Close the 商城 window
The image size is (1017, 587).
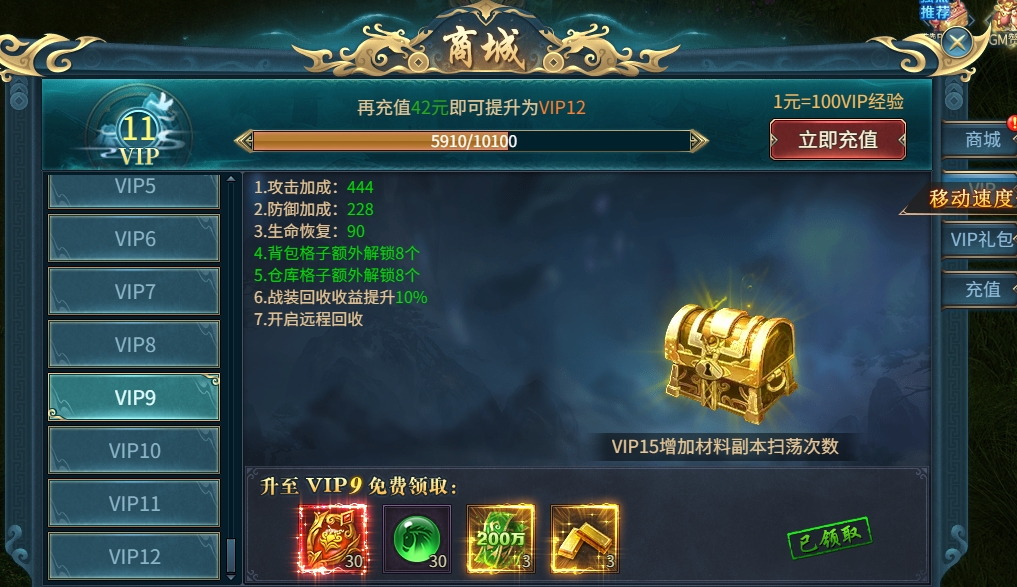[957, 43]
